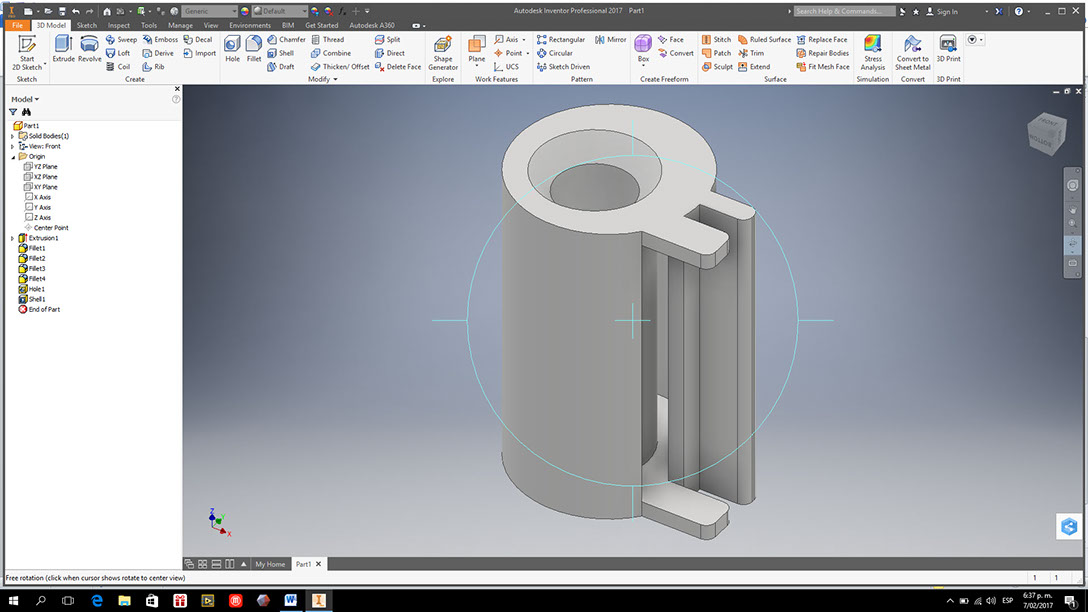
Task: Switch to the My Home document tab
Action: tap(270, 564)
